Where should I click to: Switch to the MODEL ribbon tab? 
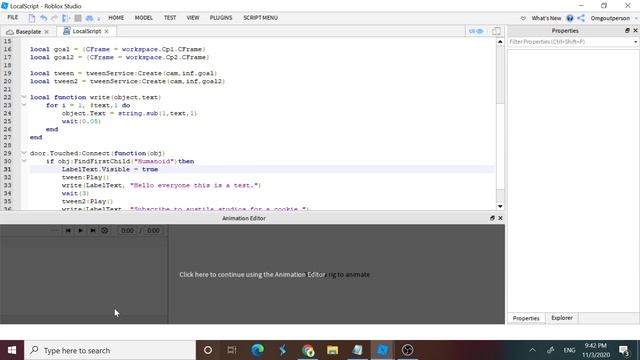[x=144, y=18]
